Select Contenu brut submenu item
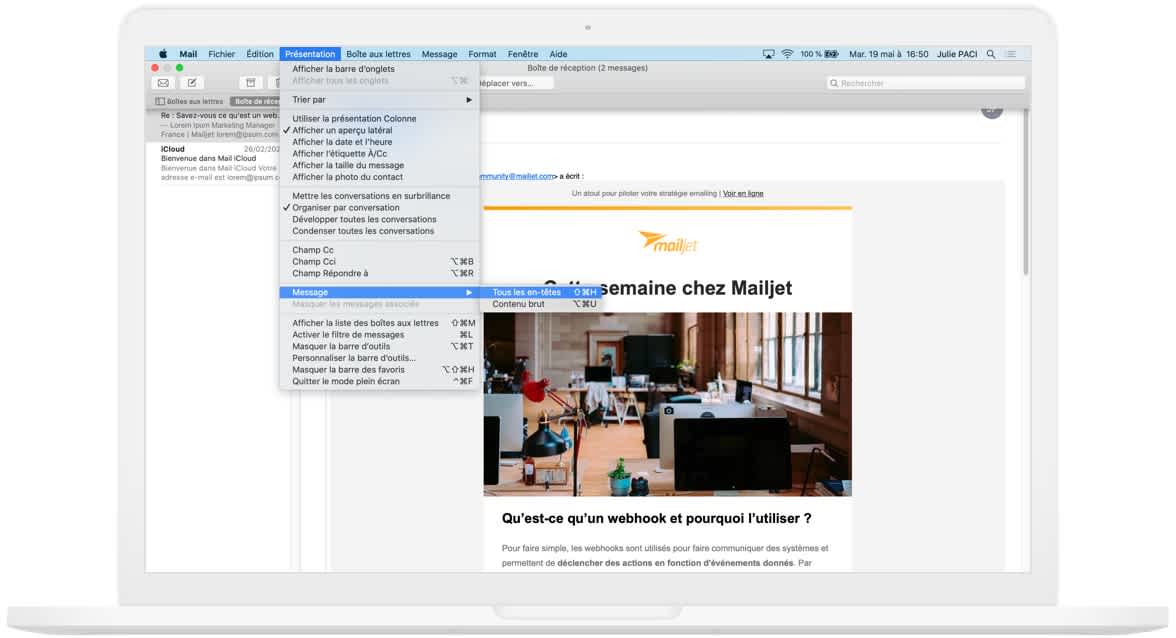The width and height of the screenshot is (1176, 638). click(541, 304)
